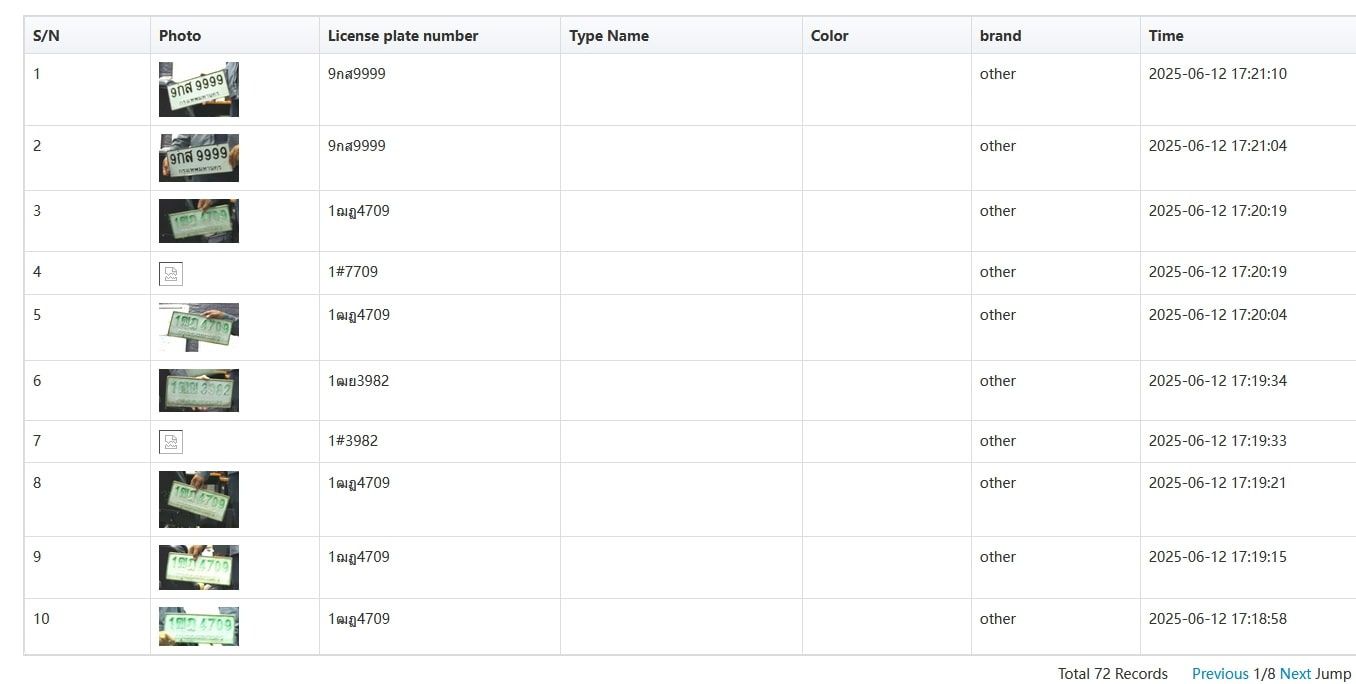Click the Time column header
Image resolution: width=1356 pixels, height=684 pixels.
[x=1166, y=36]
